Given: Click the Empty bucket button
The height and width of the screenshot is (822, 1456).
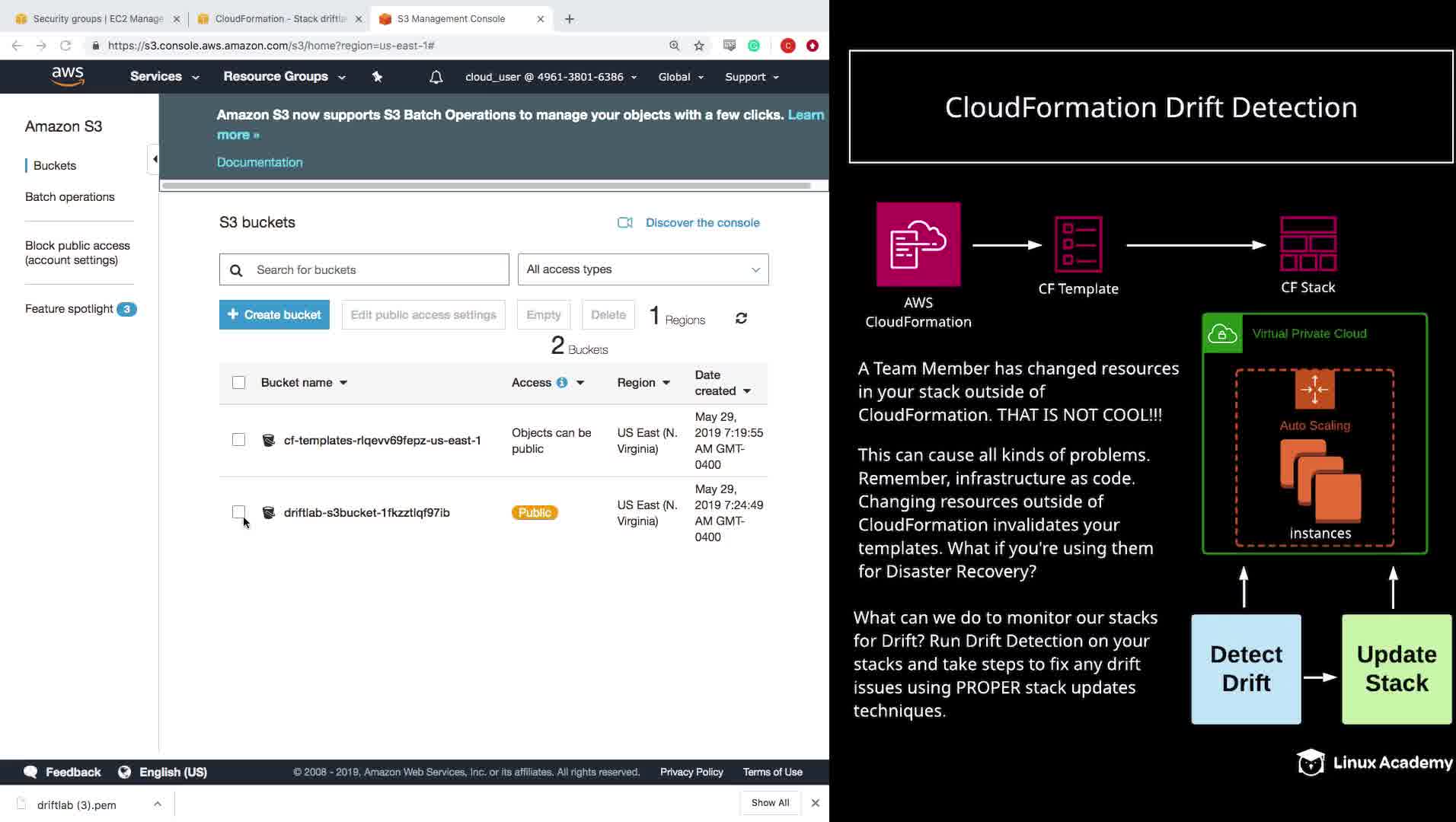Looking at the screenshot, I should tap(544, 315).
